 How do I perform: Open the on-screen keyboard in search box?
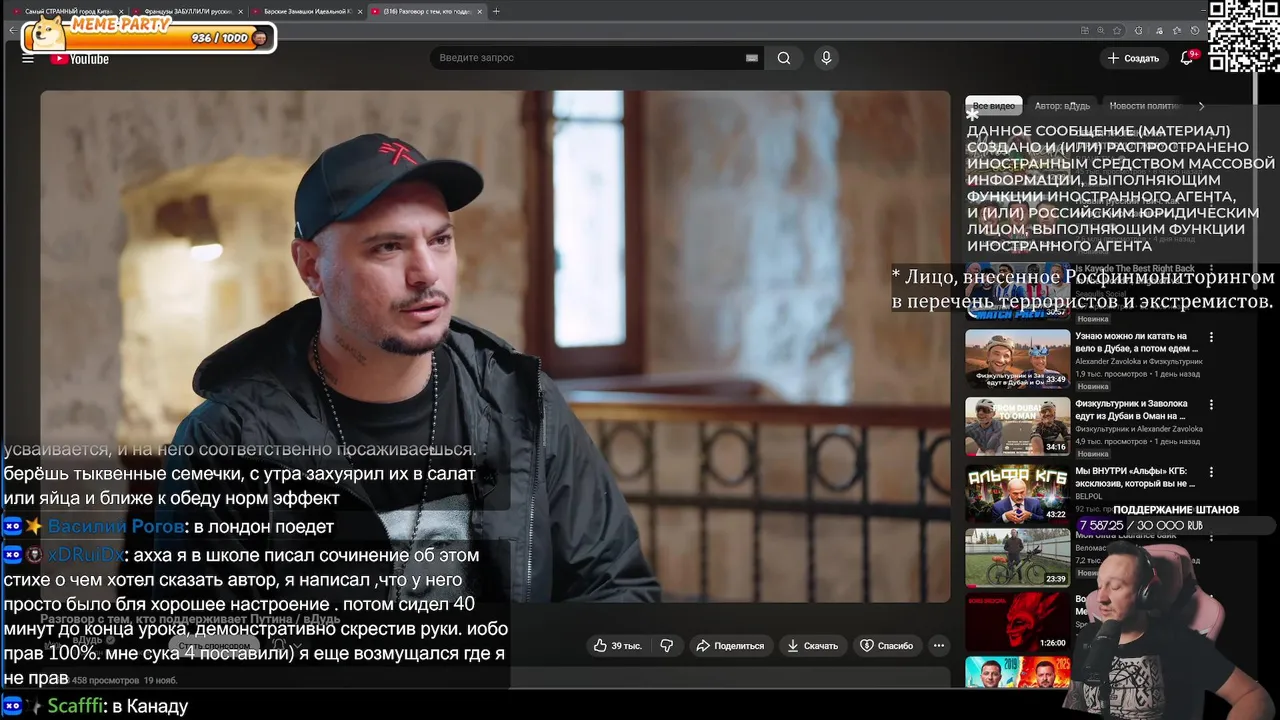(x=752, y=58)
